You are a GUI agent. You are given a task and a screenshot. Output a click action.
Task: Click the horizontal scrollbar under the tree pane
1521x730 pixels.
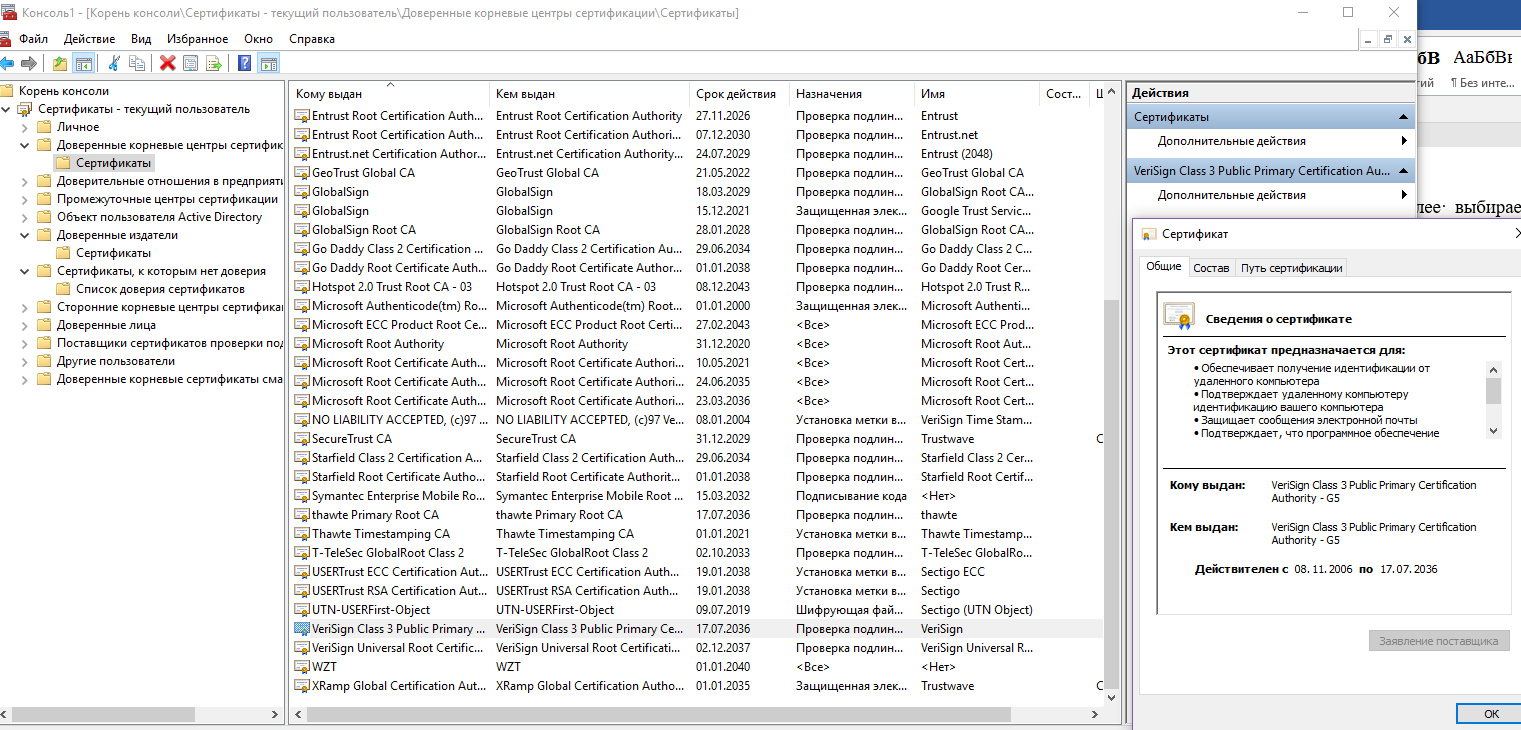(140, 715)
